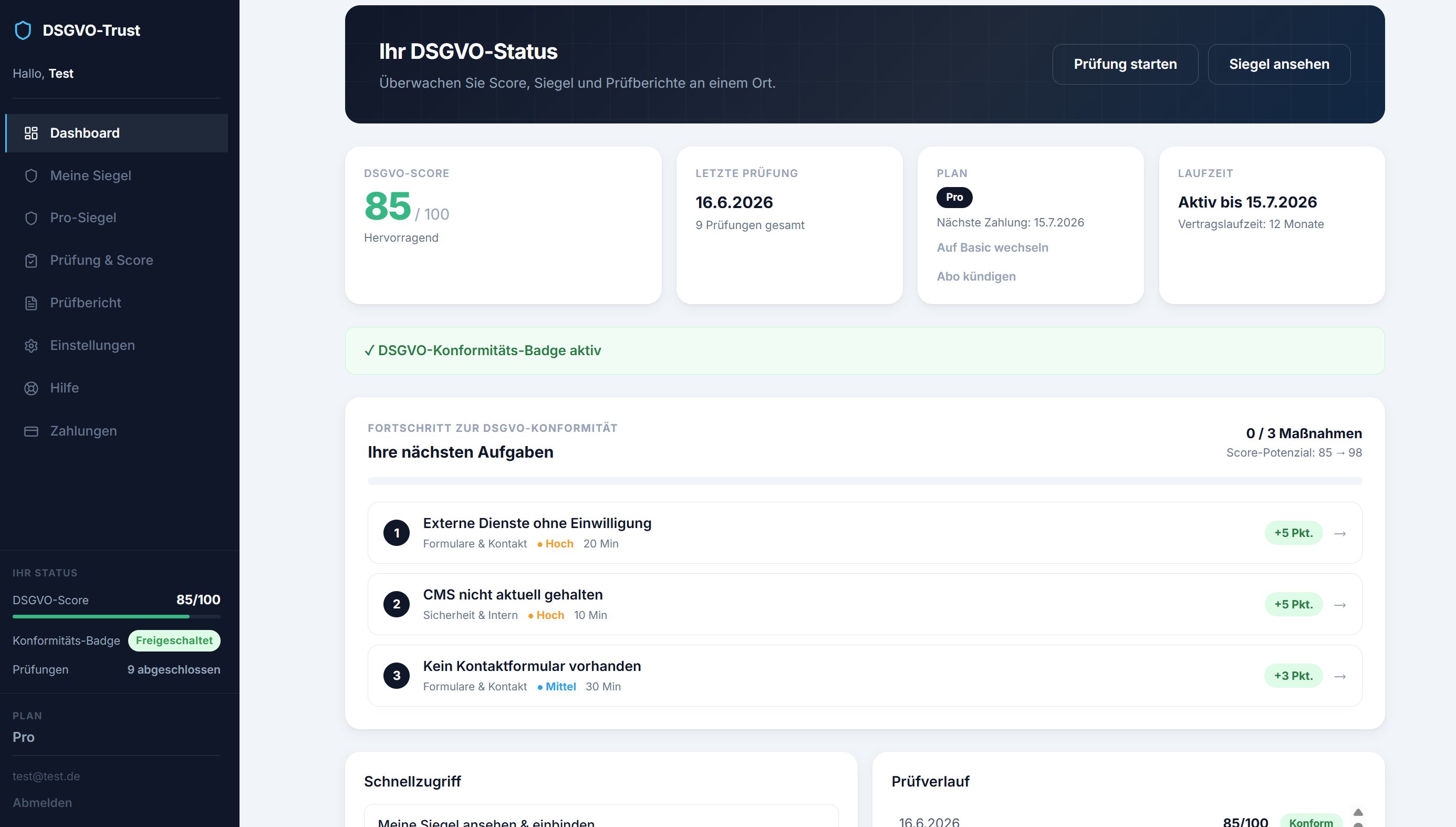Click the Dashboard grid icon in sidebar

[31, 133]
